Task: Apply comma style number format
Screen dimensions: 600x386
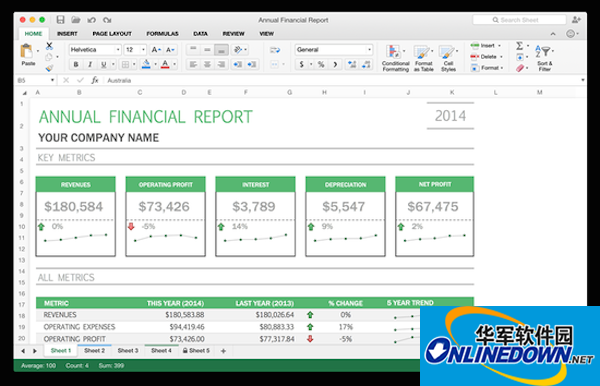Action: [335, 64]
